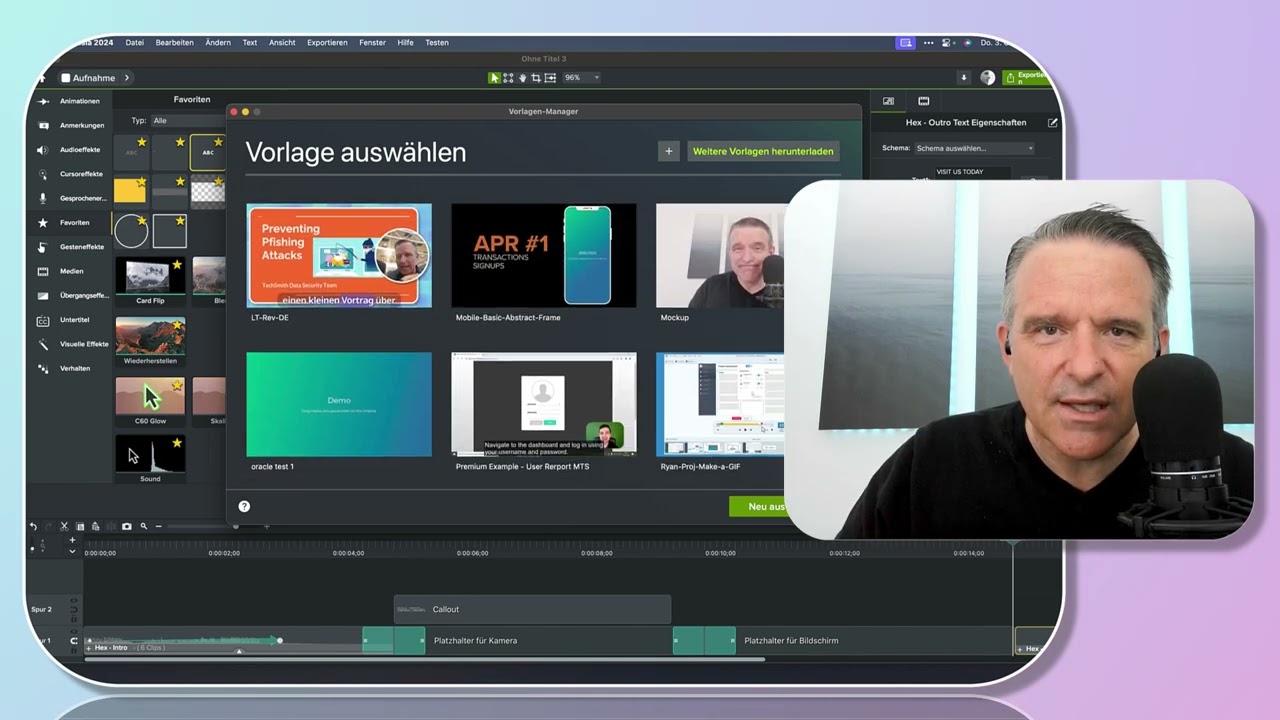Click the camera snapshot icon in timeline toolbar
This screenshot has width=1280, height=720.
127,526
